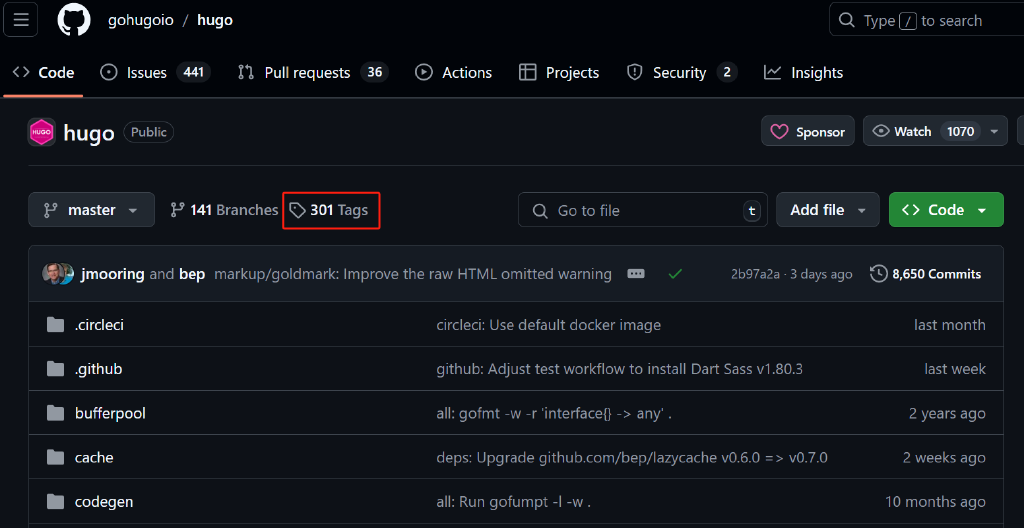Click the Go to file search field
Viewport: 1024px width, 528px height.
640,210
